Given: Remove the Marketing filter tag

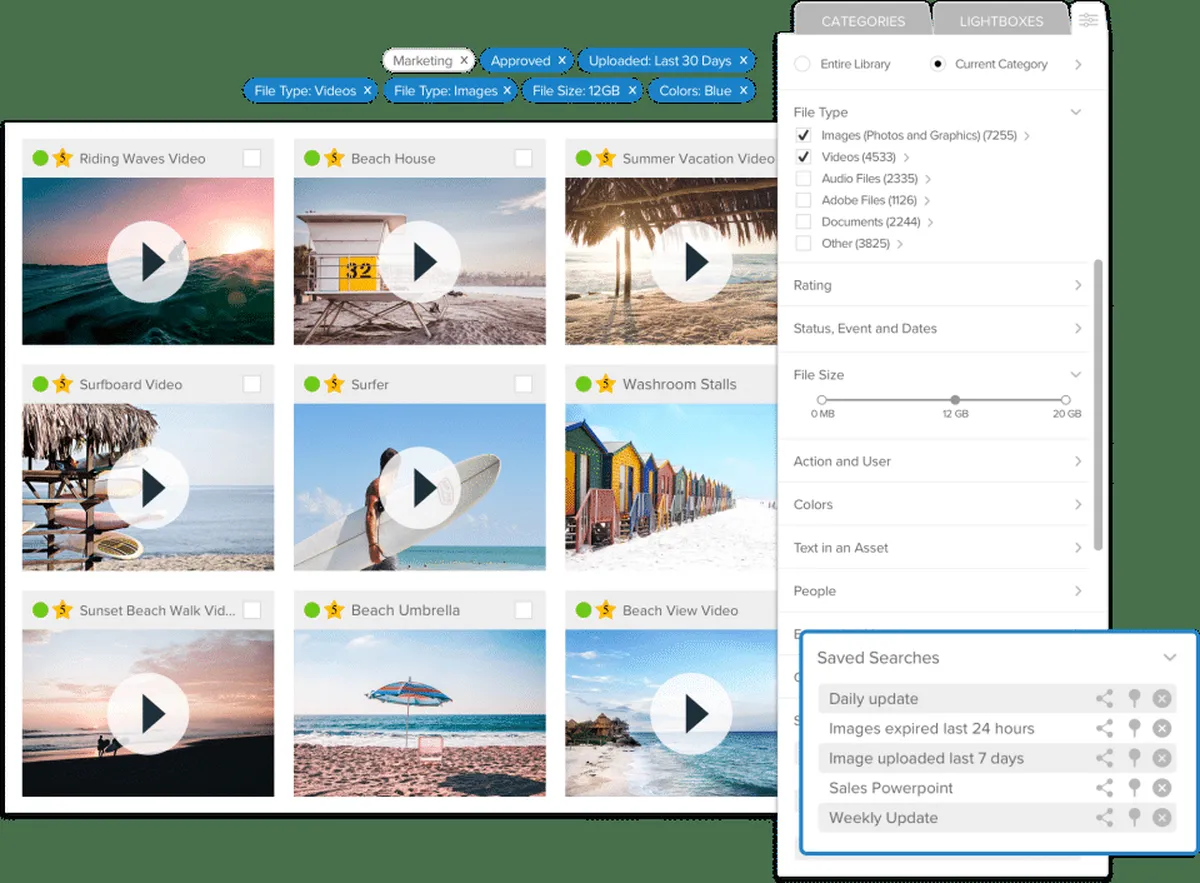Looking at the screenshot, I should click(x=464, y=61).
